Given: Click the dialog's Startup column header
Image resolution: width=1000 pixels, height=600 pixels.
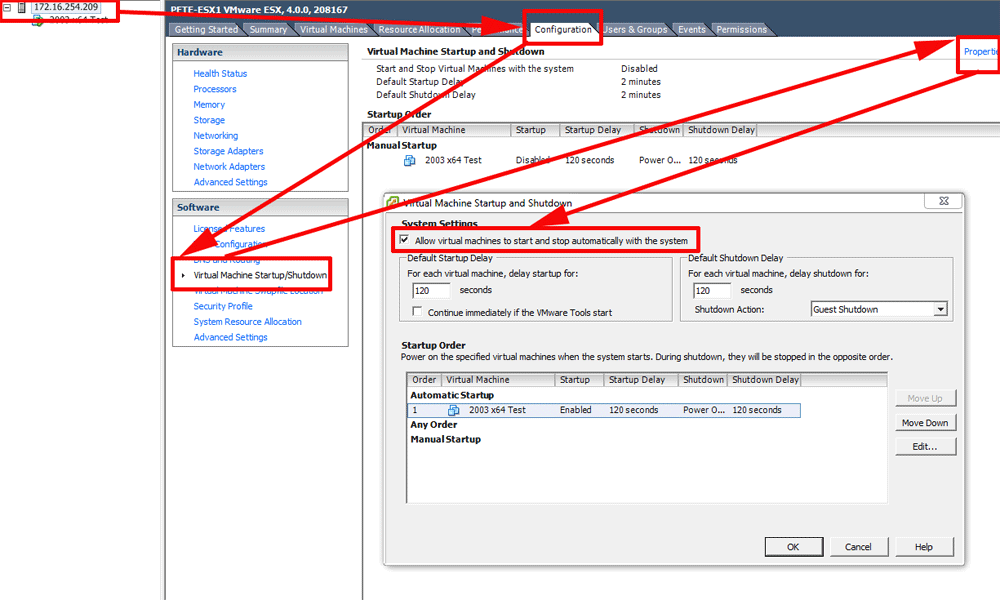Looking at the screenshot, I should point(579,379).
